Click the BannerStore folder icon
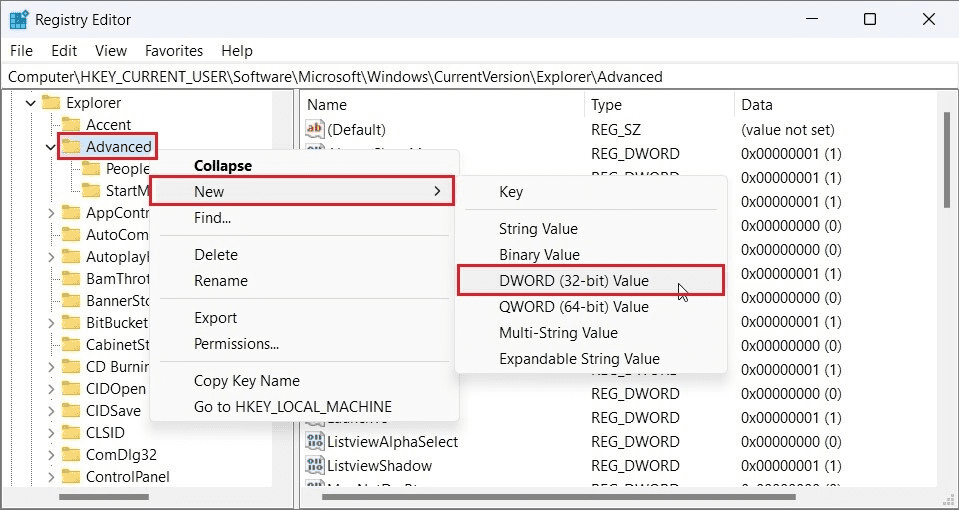Viewport: 959px width, 510px height. point(71,300)
